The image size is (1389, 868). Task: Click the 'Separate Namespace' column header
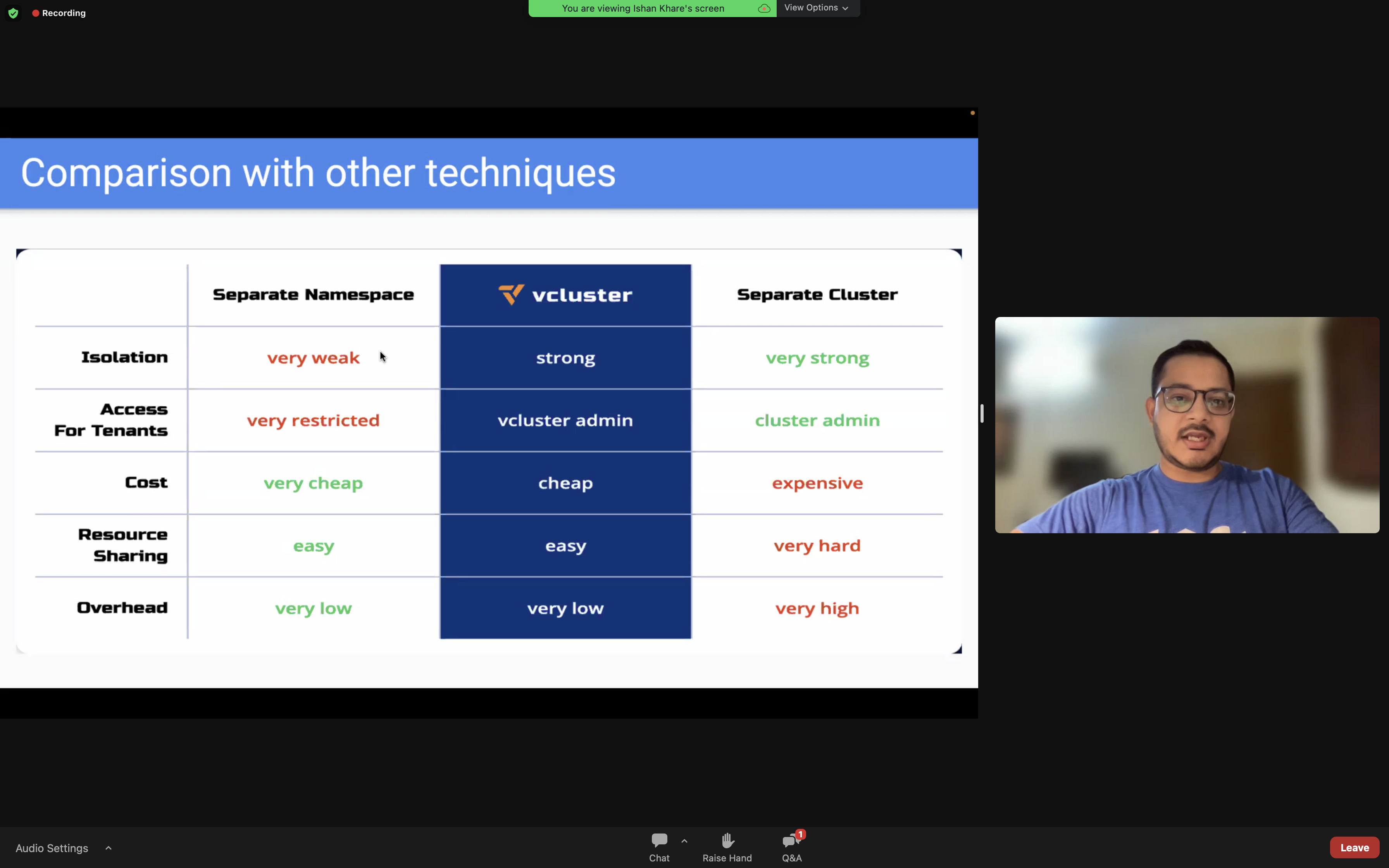(x=314, y=294)
